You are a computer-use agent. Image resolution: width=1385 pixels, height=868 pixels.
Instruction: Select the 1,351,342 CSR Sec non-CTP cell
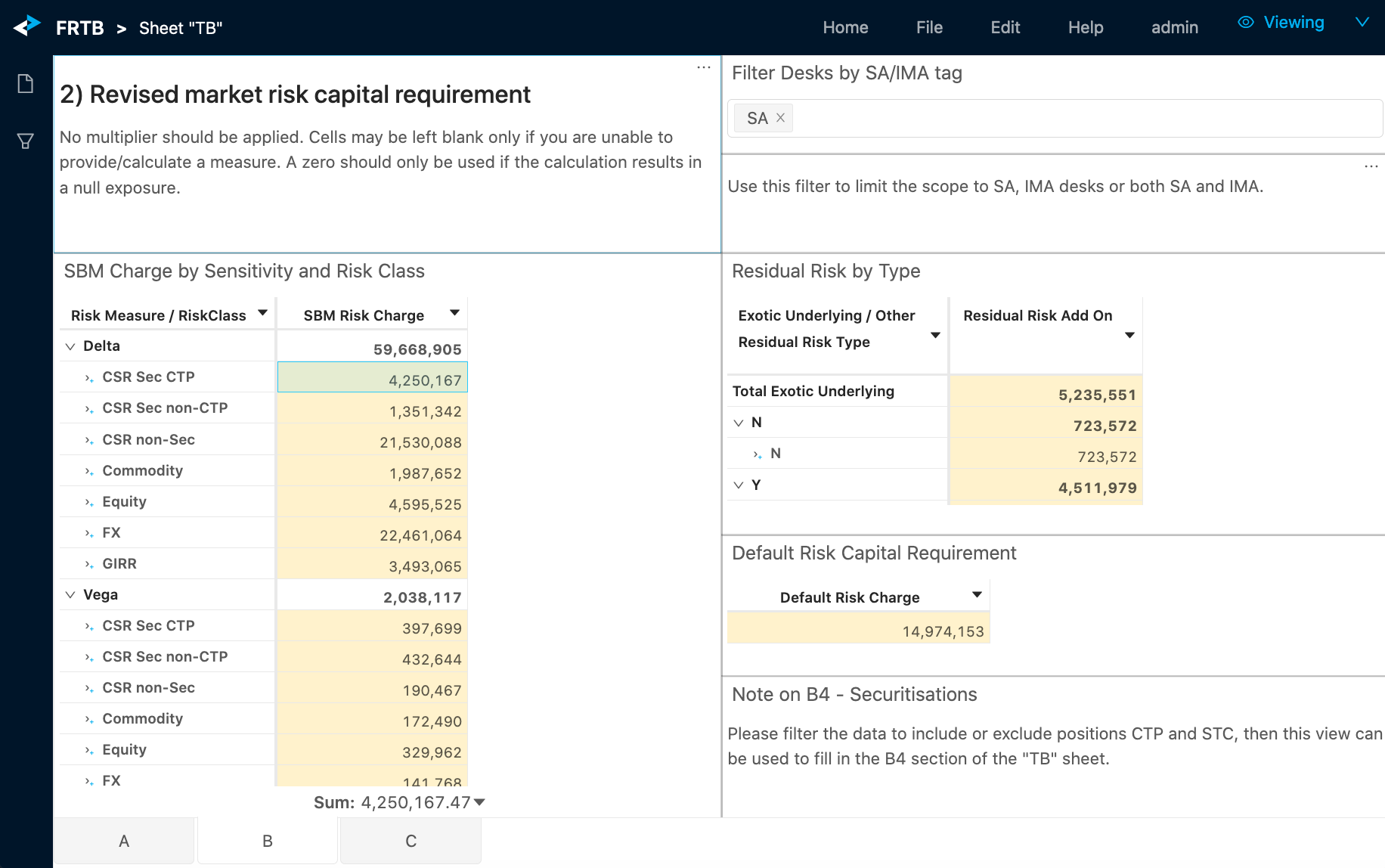373,408
